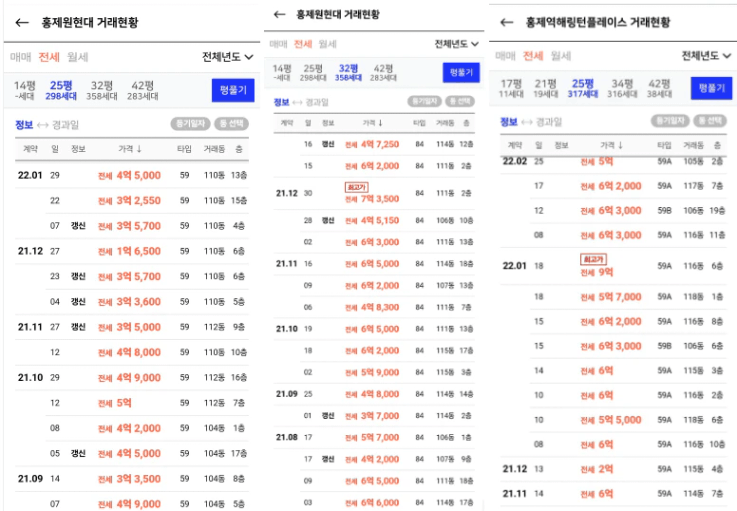Viewport: 737px width, 511px height.
Task: Open 전세 5억 7,000 118동 1층 row
Action: click(628, 297)
